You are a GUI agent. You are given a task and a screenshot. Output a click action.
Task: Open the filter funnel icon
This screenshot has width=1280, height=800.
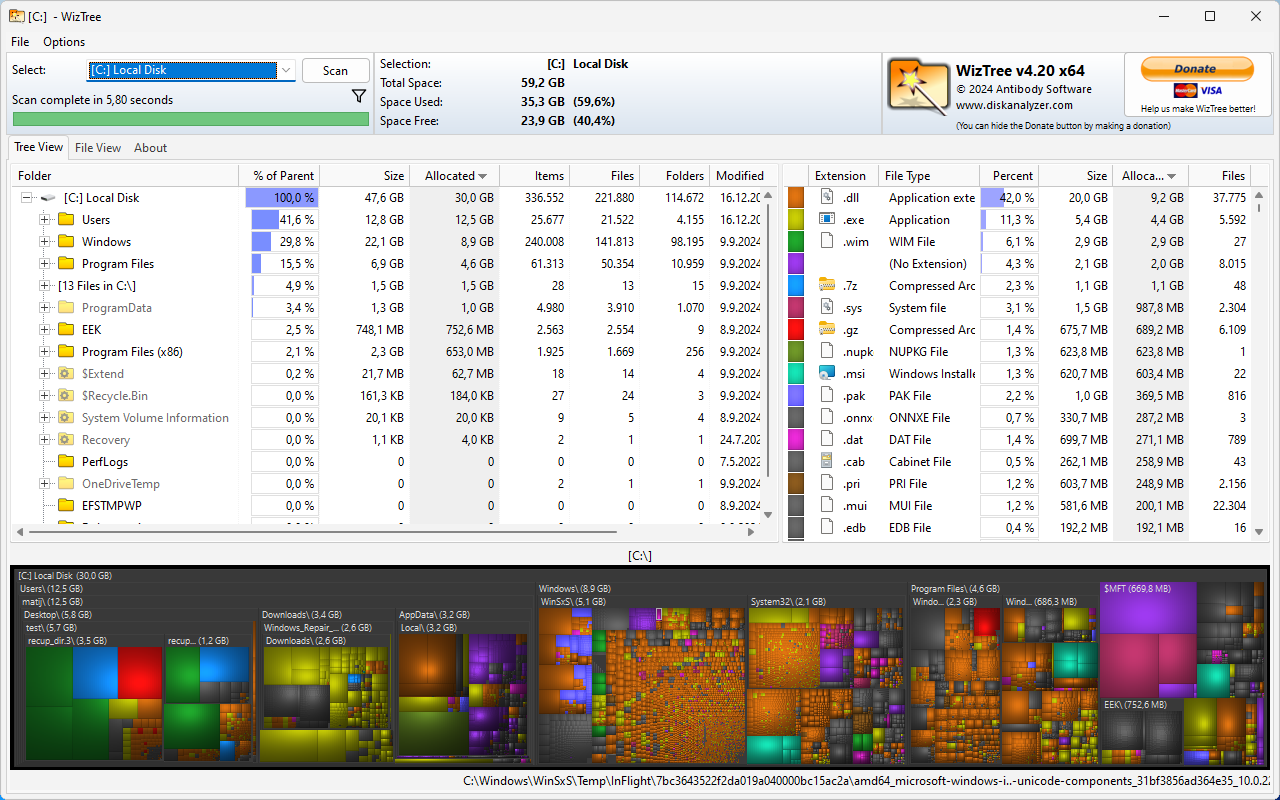pos(359,96)
